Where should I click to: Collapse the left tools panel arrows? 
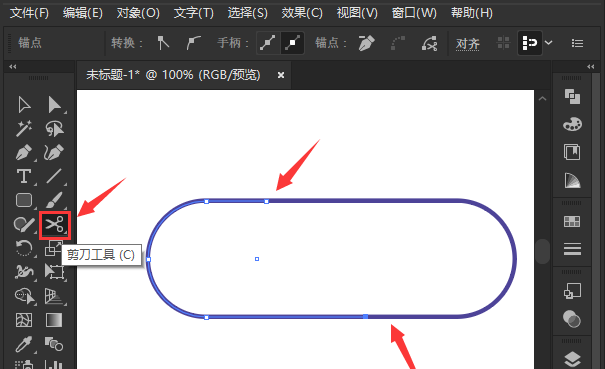(13, 66)
